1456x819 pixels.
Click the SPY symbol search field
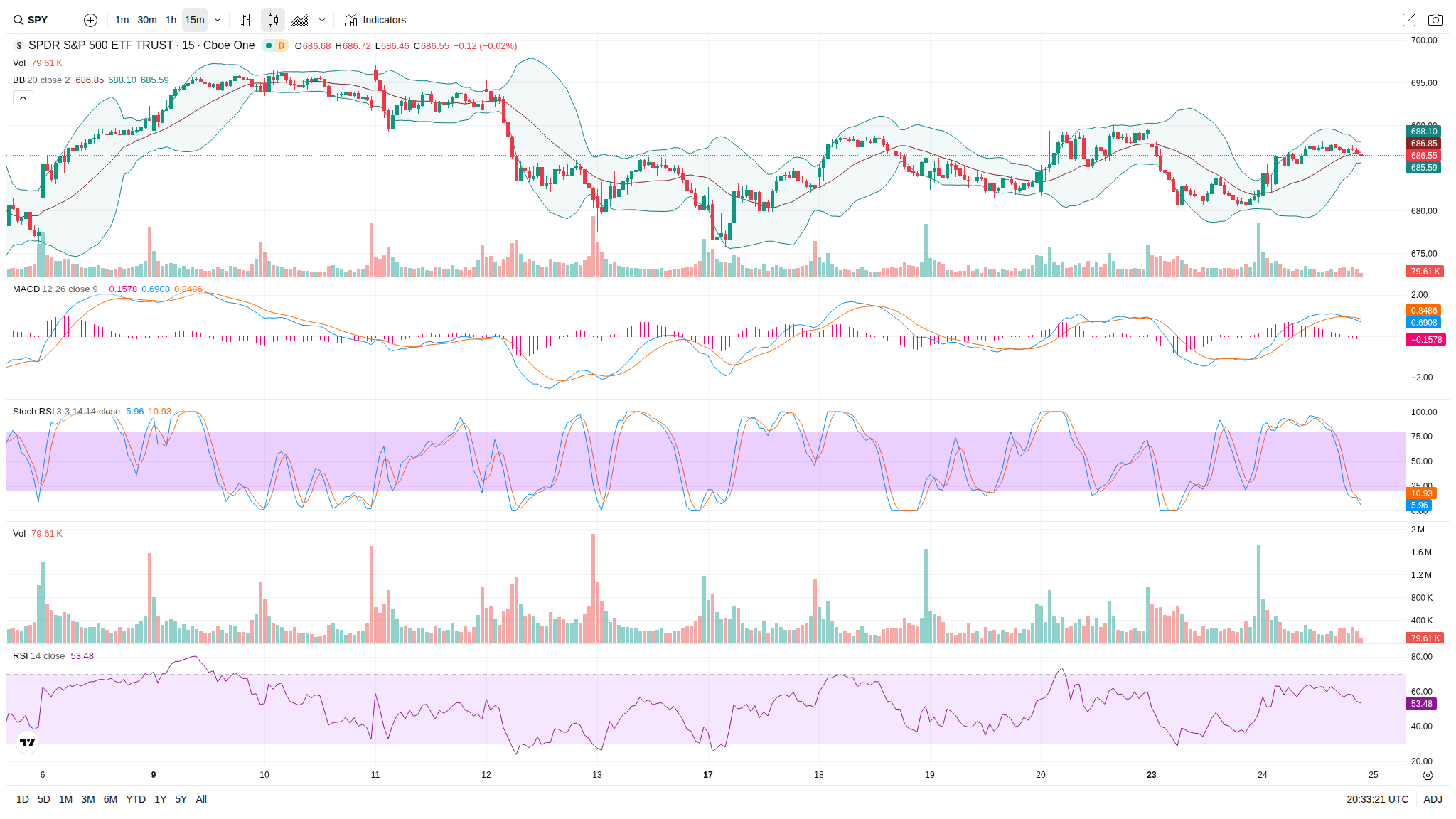click(39, 20)
